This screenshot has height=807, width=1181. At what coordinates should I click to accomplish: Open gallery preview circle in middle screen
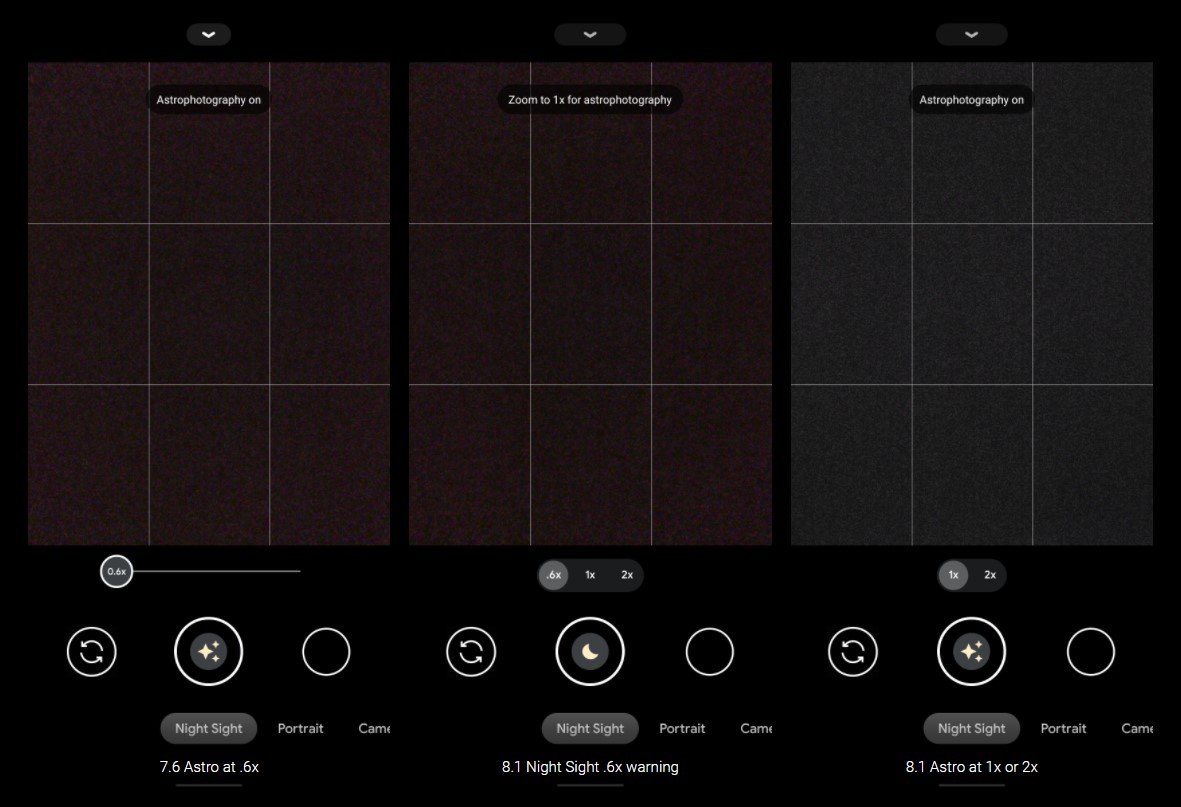point(709,652)
